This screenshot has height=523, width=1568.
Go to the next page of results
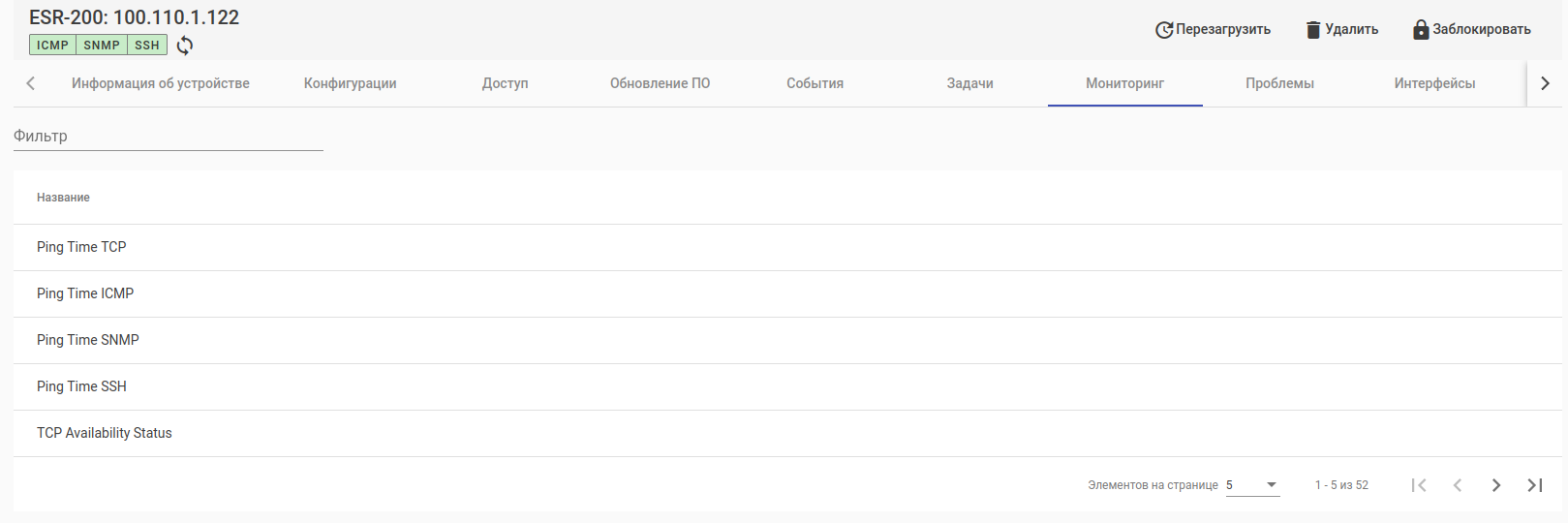[1496, 485]
